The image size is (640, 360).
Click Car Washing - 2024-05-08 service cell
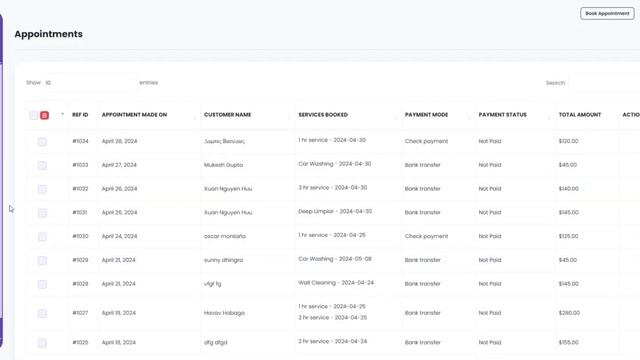[335, 259]
